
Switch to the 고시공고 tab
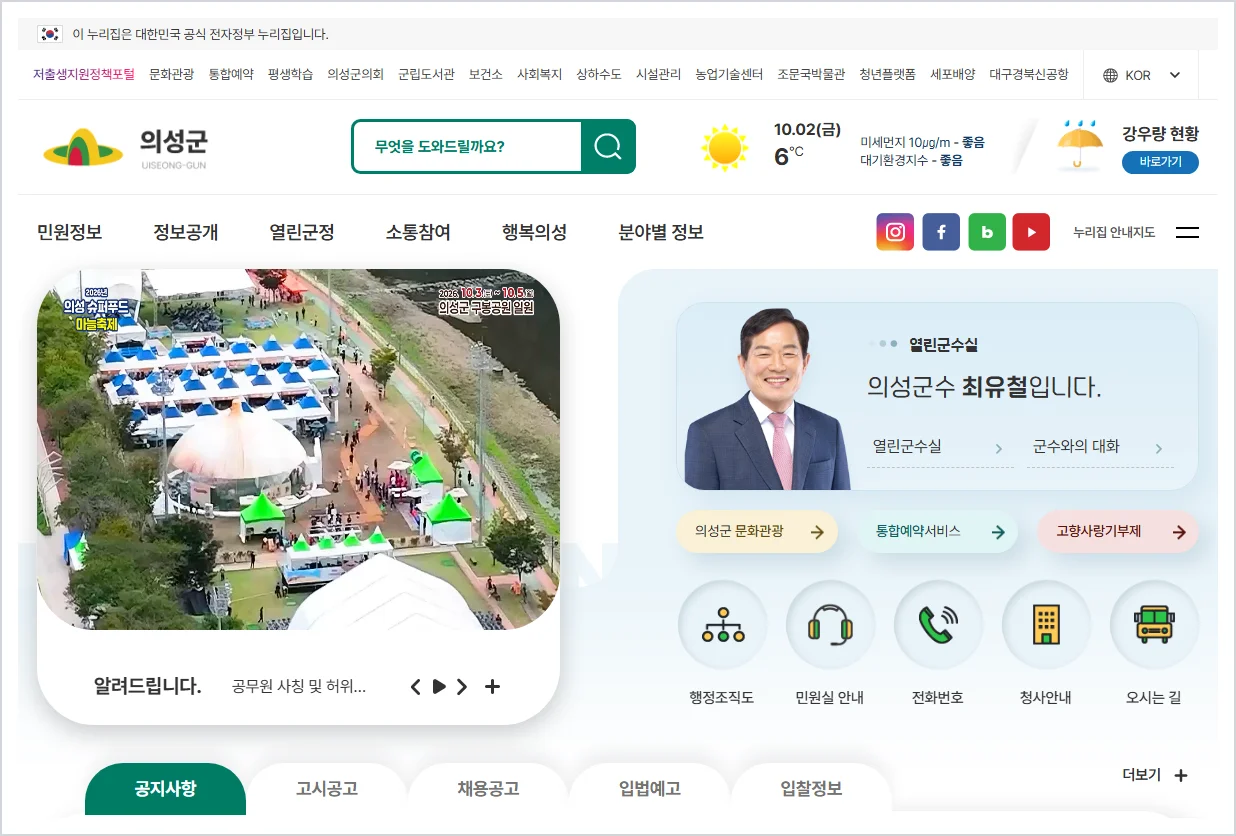click(x=327, y=789)
